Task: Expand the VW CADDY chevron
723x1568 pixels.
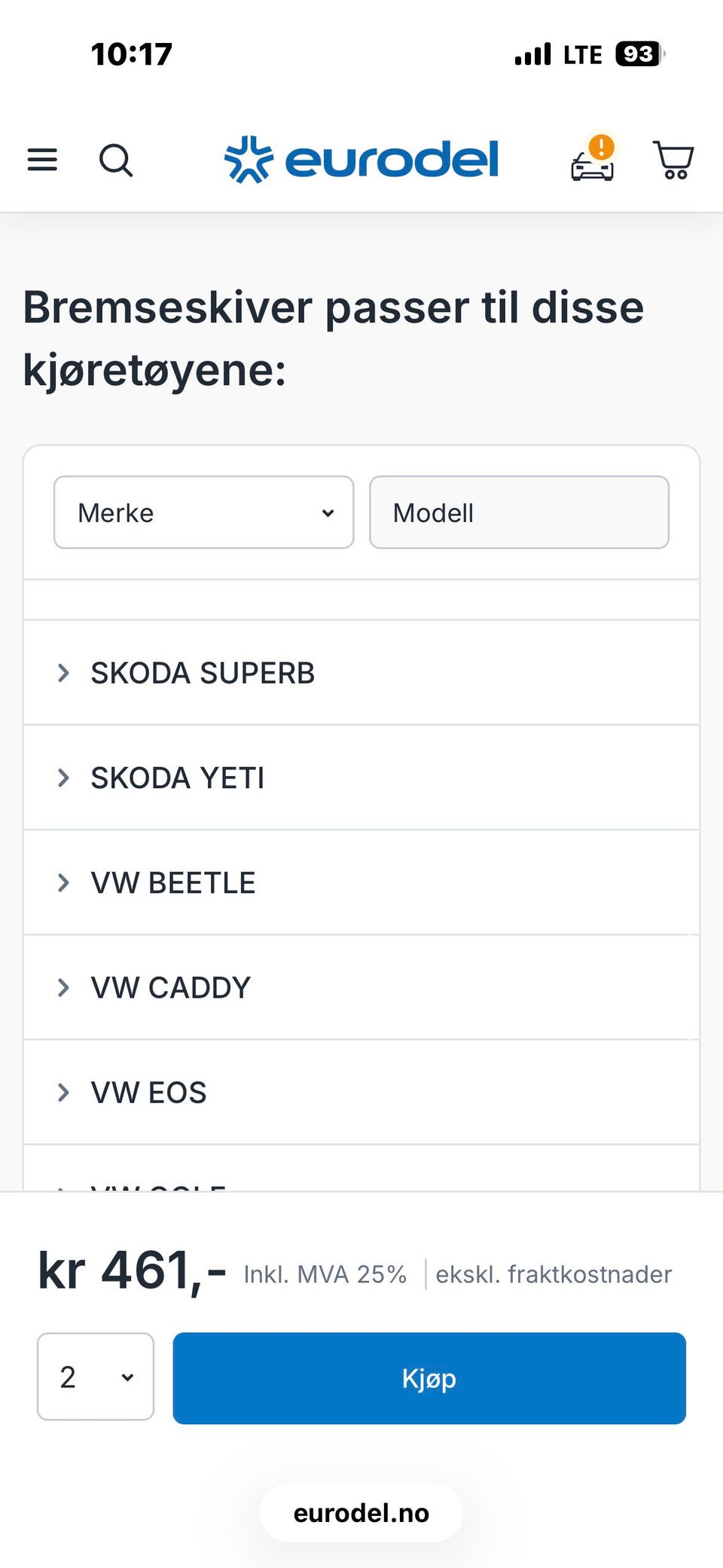Action: [x=64, y=987]
